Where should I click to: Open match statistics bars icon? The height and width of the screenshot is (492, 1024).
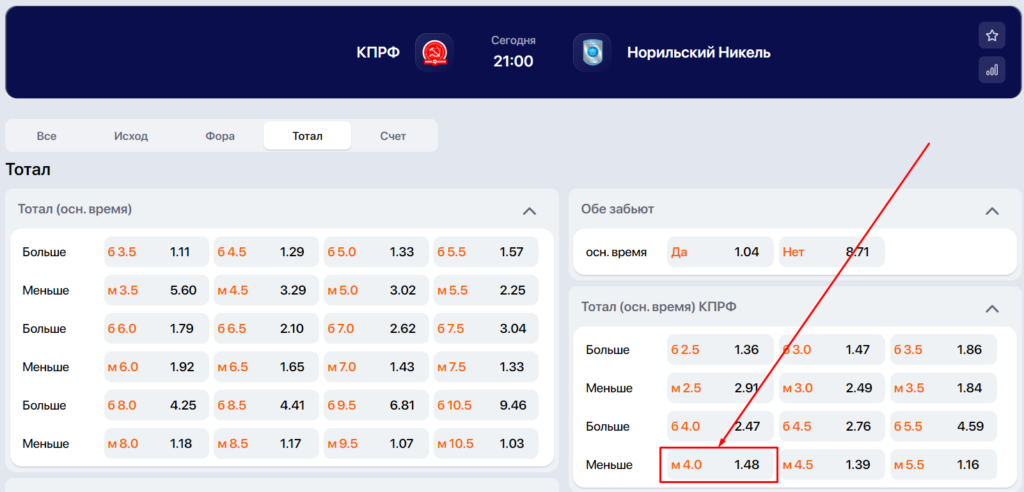991,70
